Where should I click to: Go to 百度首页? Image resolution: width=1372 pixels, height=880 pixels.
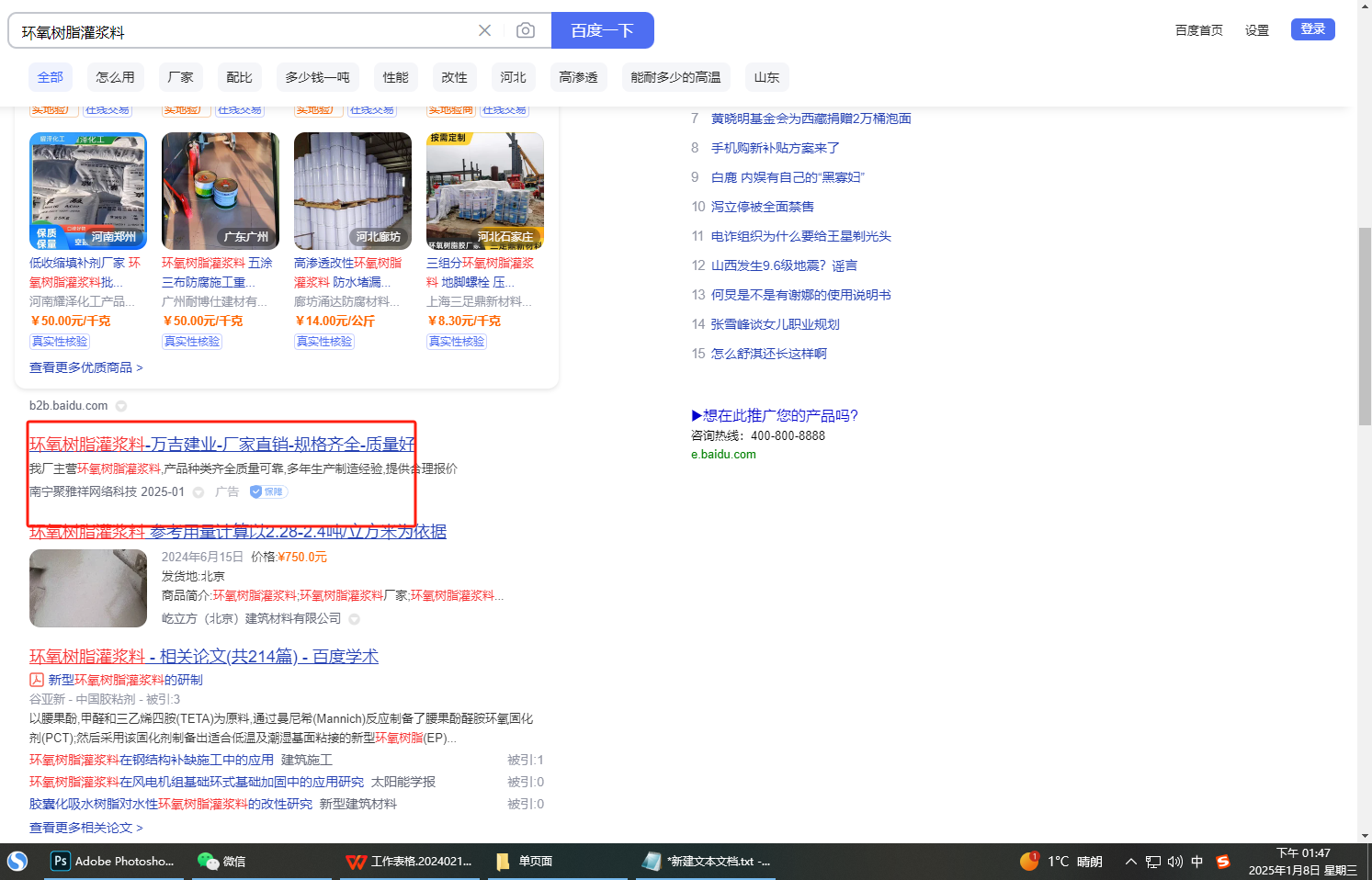[x=1199, y=30]
